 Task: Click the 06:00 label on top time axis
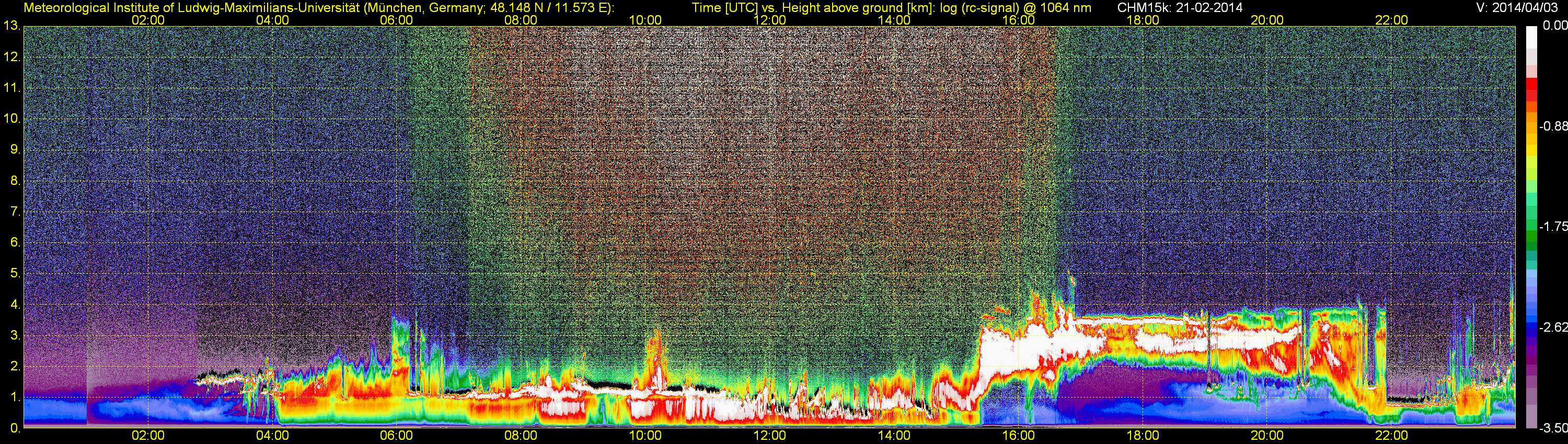point(396,20)
